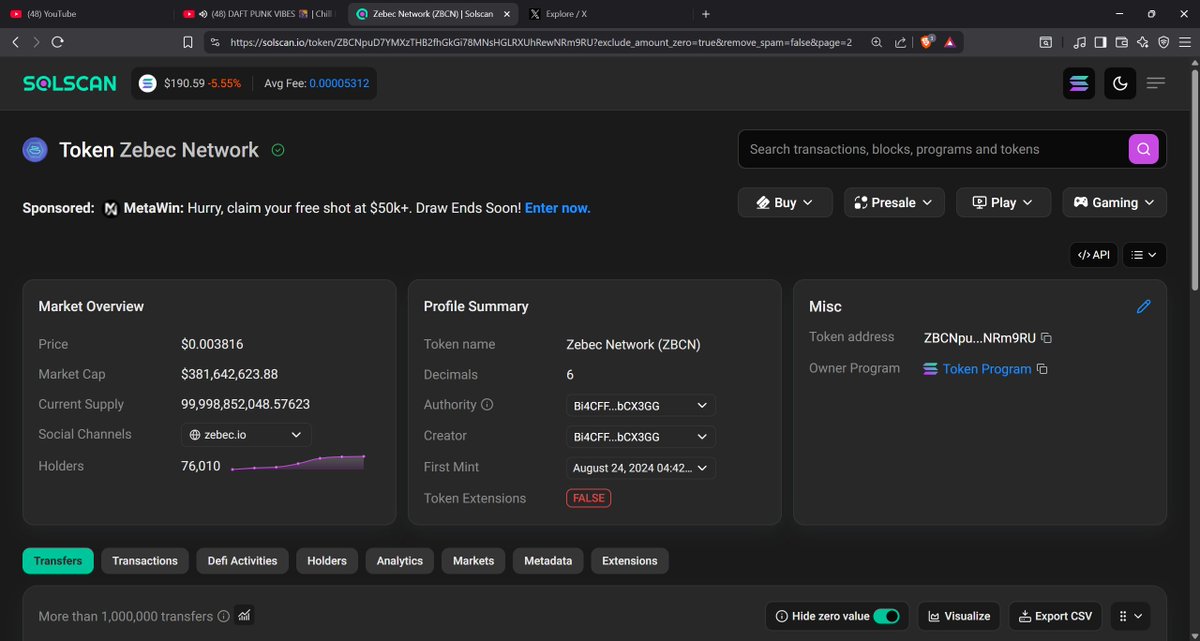
Task: Copy the token address ZBCNpu...NRm9RU
Action: [x=1046, y=338]
